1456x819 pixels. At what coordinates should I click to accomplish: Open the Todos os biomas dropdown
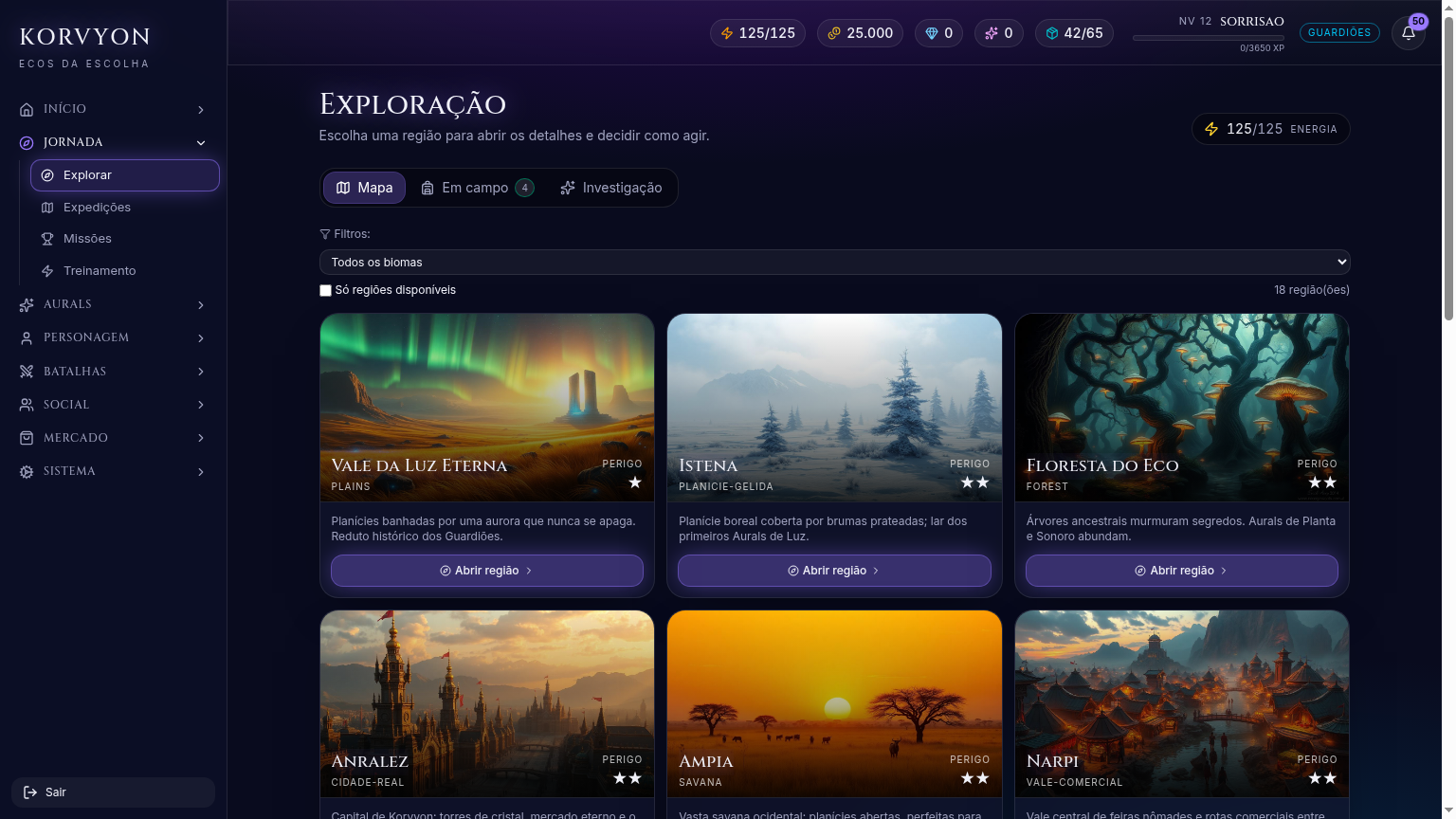point(834,263)
